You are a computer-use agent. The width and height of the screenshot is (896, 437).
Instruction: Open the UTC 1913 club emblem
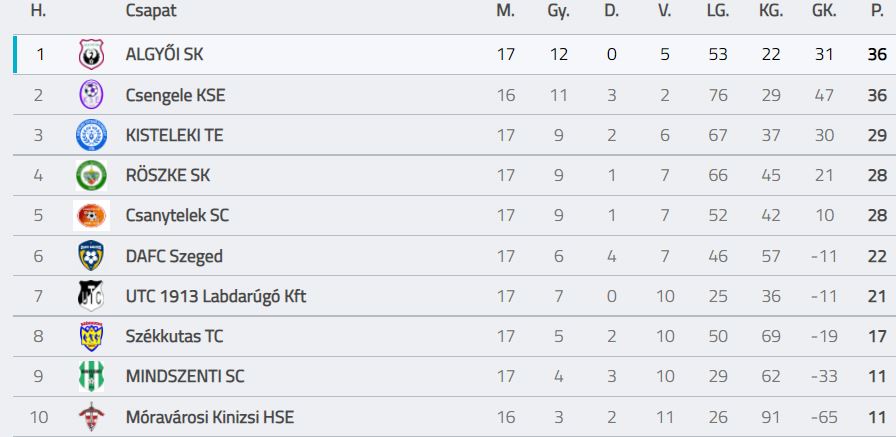point(91,296)
